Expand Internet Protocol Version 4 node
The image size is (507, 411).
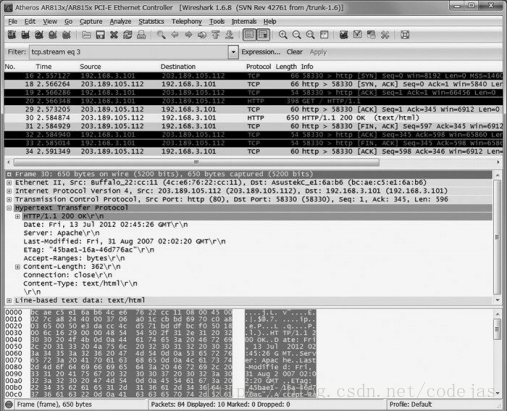point(9,191)
